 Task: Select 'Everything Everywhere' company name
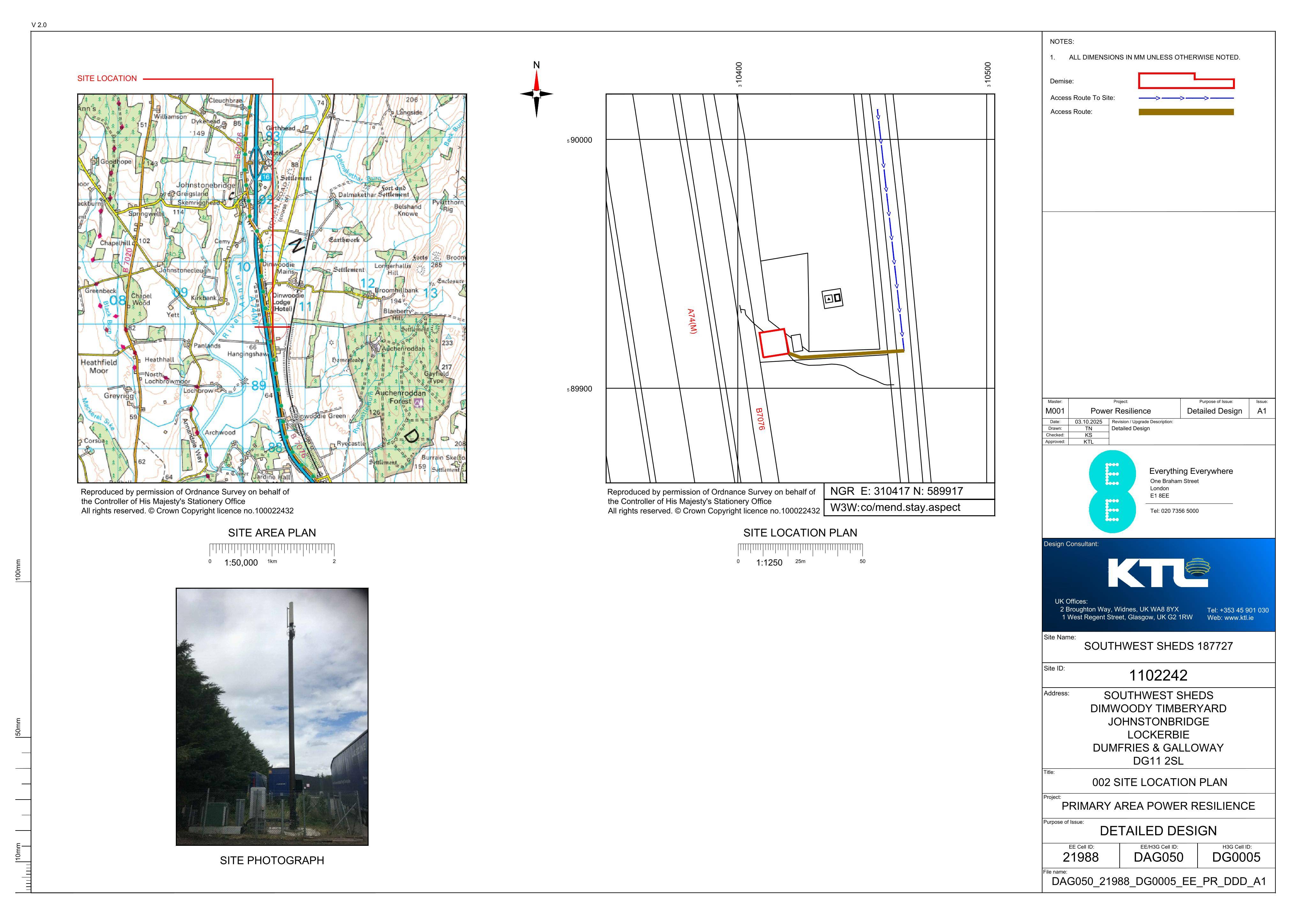1191,471
